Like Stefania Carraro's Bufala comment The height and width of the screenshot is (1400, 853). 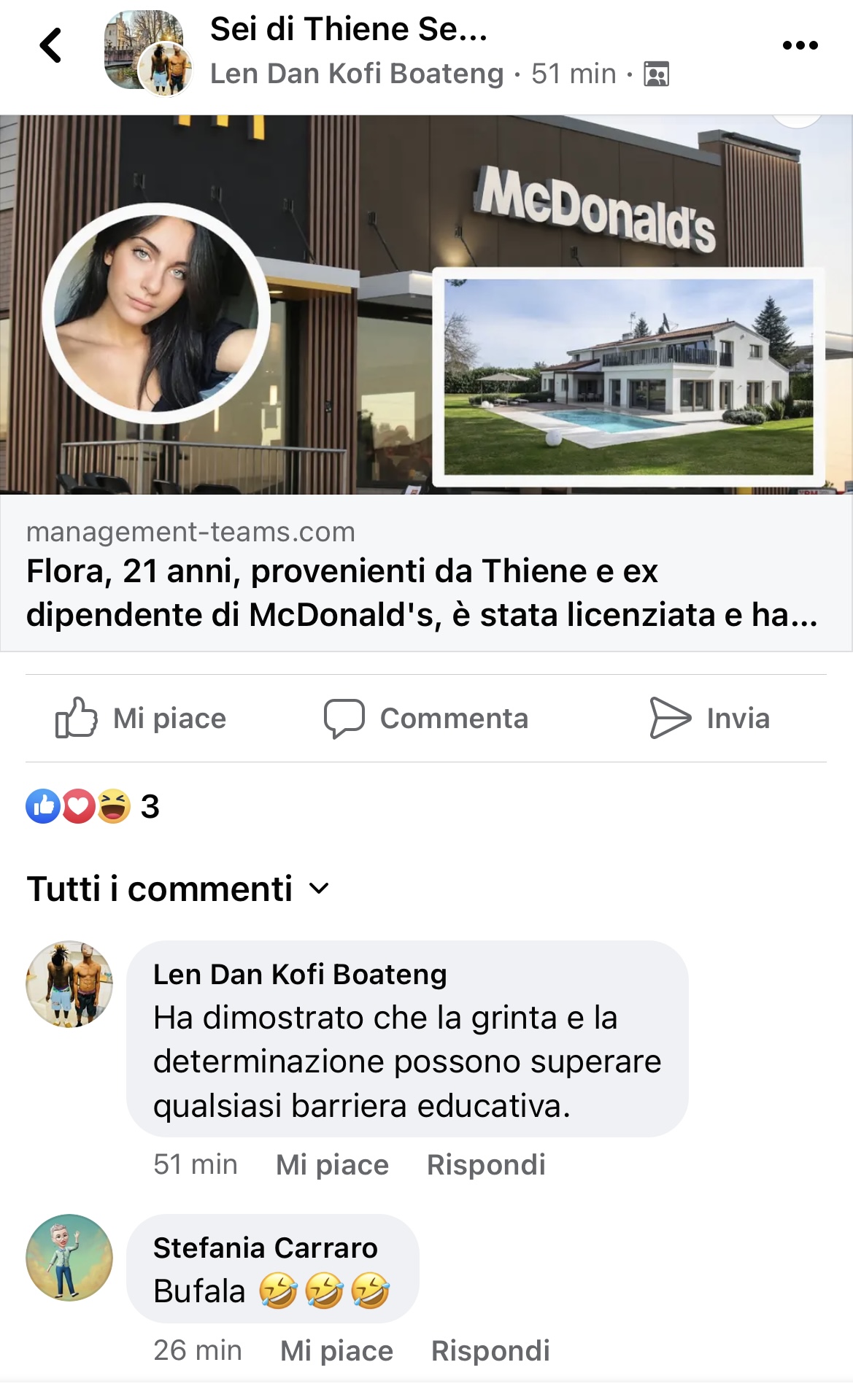[x=336, y=1351]
